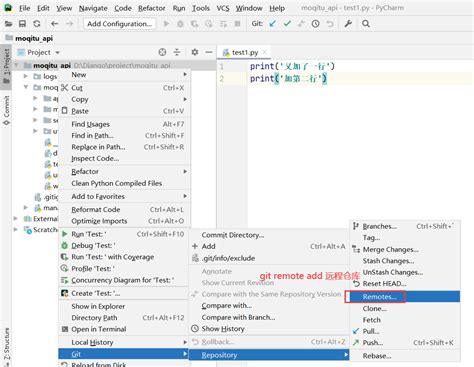This screenshot has height=367, width=474.
Task: Click the Run green play toolbar icon
Action: (x=166, y=24)
